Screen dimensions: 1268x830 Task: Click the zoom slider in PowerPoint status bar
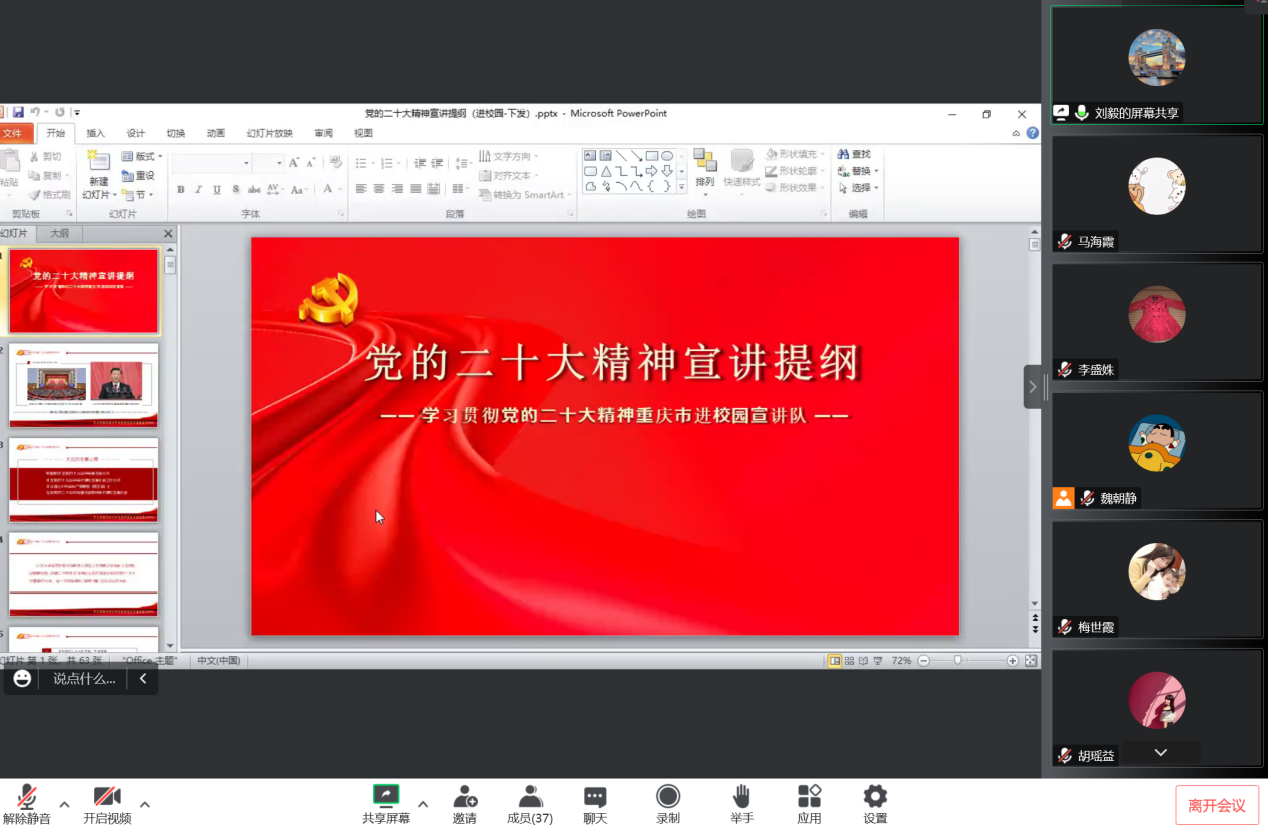tap(958, 661)
